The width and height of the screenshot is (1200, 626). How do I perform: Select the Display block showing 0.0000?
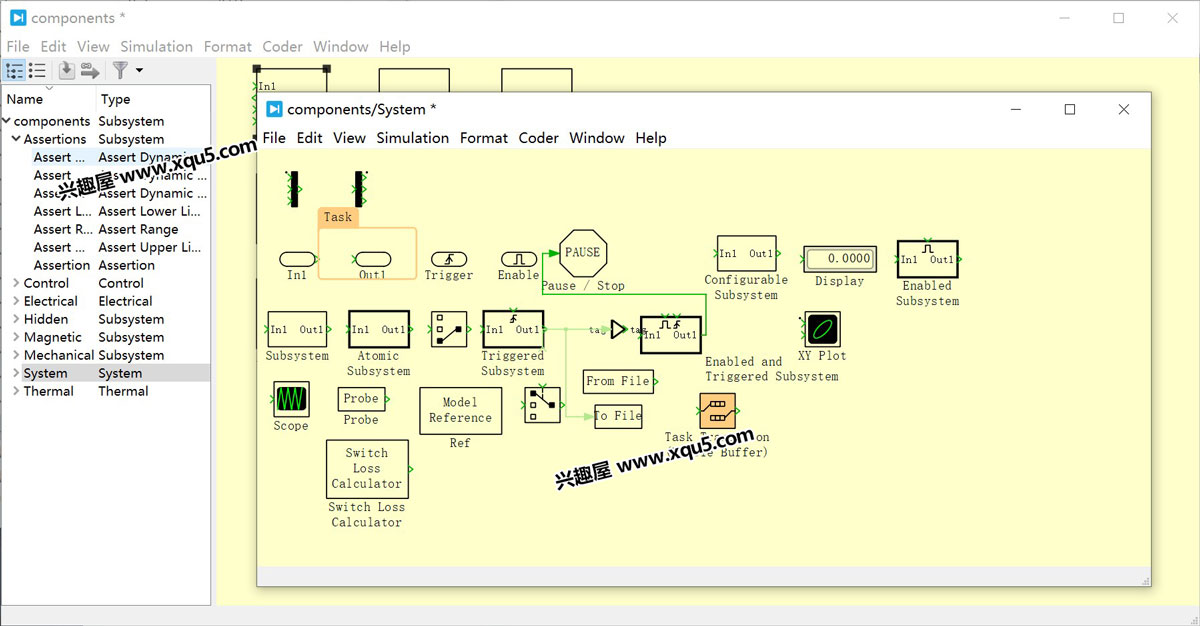pyautogui.click(x=840, y=258)
